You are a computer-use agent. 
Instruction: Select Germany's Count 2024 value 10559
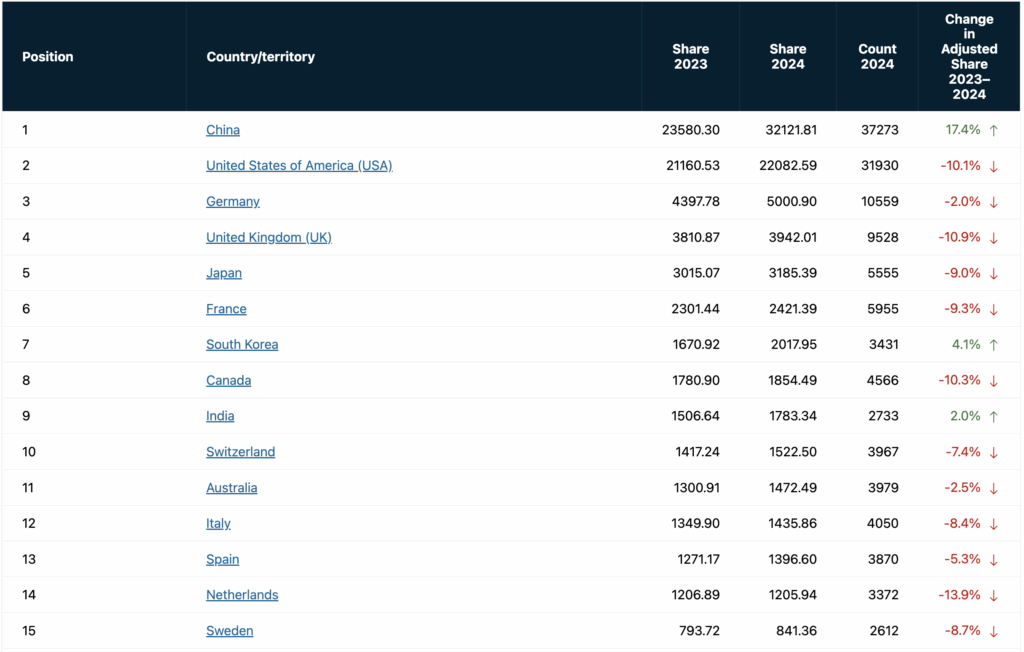880,202
